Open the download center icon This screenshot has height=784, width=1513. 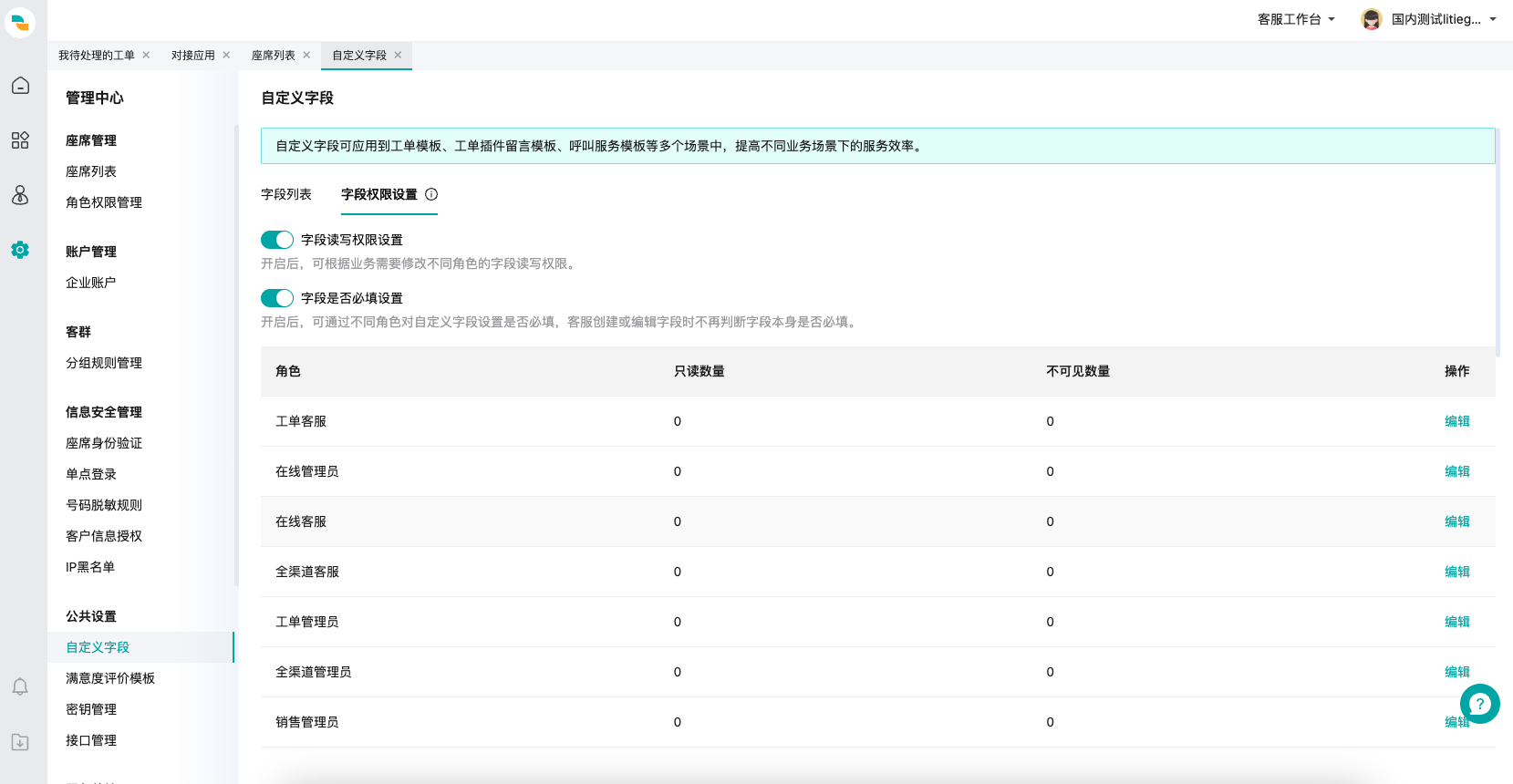coord(20,742)
